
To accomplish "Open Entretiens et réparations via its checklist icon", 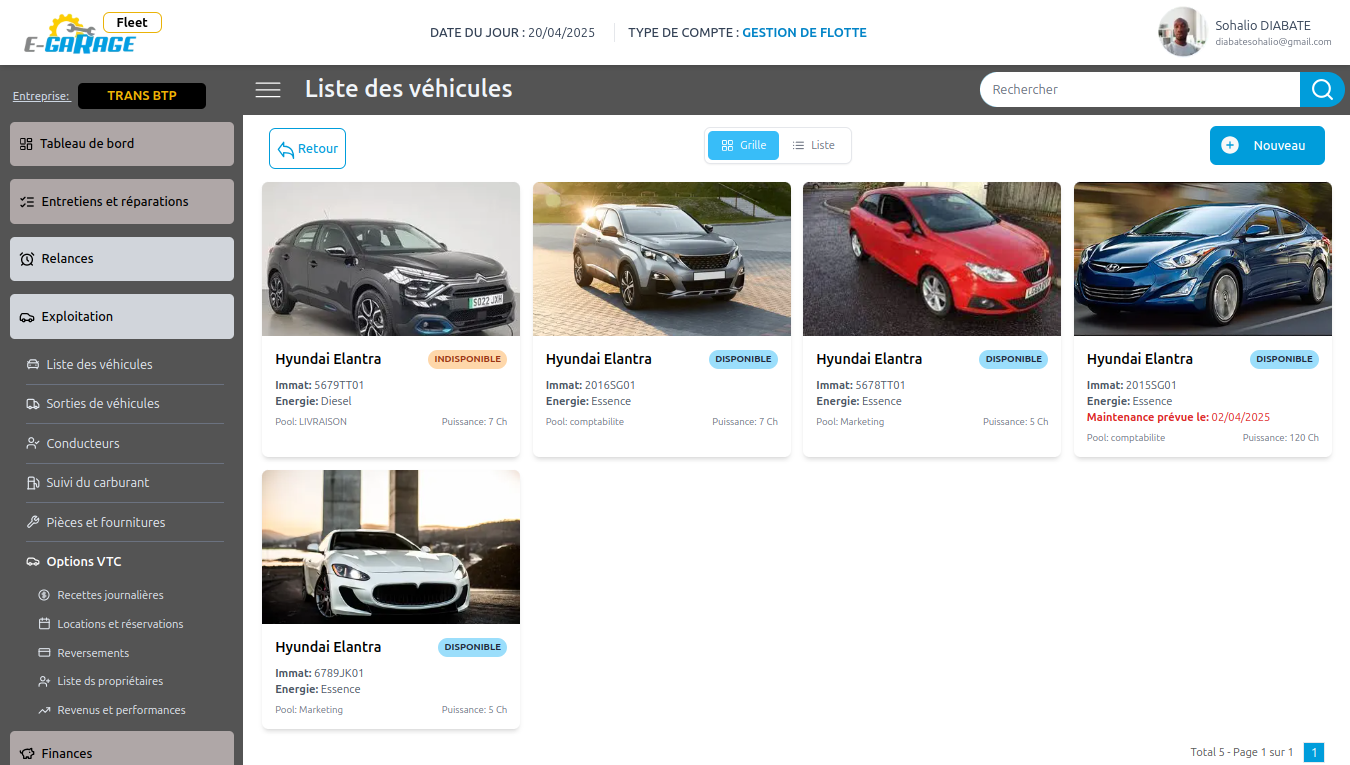I will (x=24, y=201).
